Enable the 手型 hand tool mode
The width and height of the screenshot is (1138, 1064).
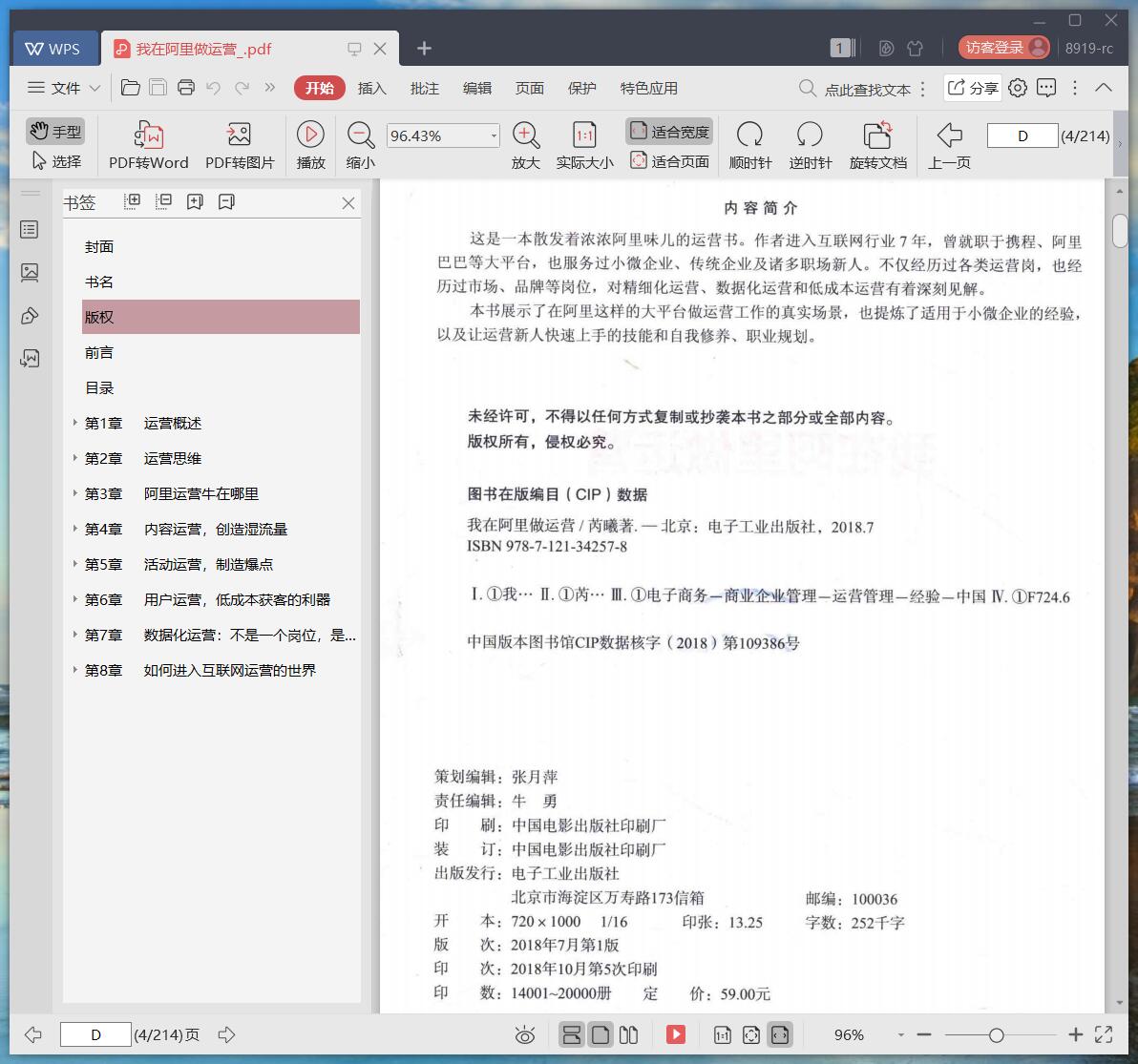[55, 132]
